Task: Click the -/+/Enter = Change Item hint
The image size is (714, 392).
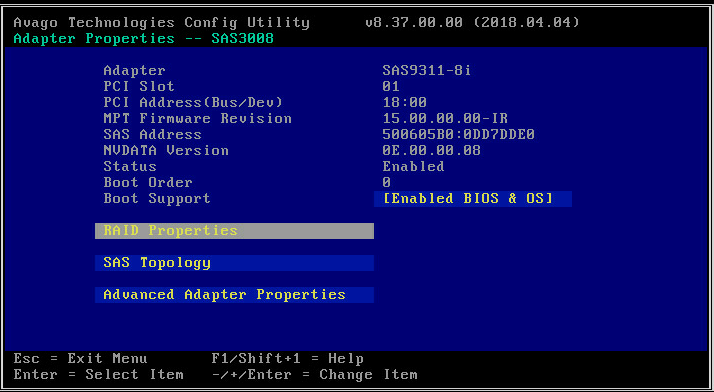Action: (x=315, y=375)
